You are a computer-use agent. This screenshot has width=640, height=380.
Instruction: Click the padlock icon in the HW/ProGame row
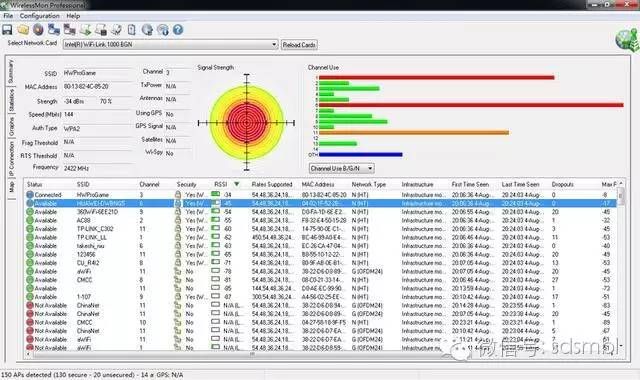point(178,195)
